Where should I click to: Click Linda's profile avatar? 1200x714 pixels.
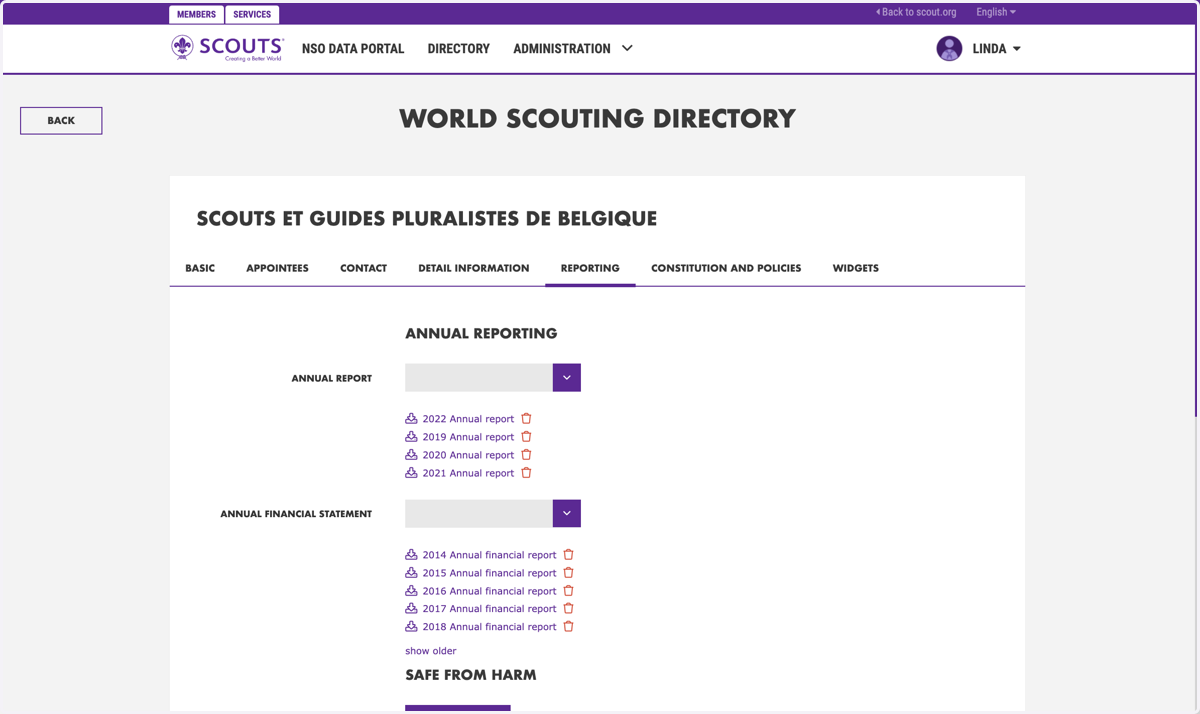point(949,48)
